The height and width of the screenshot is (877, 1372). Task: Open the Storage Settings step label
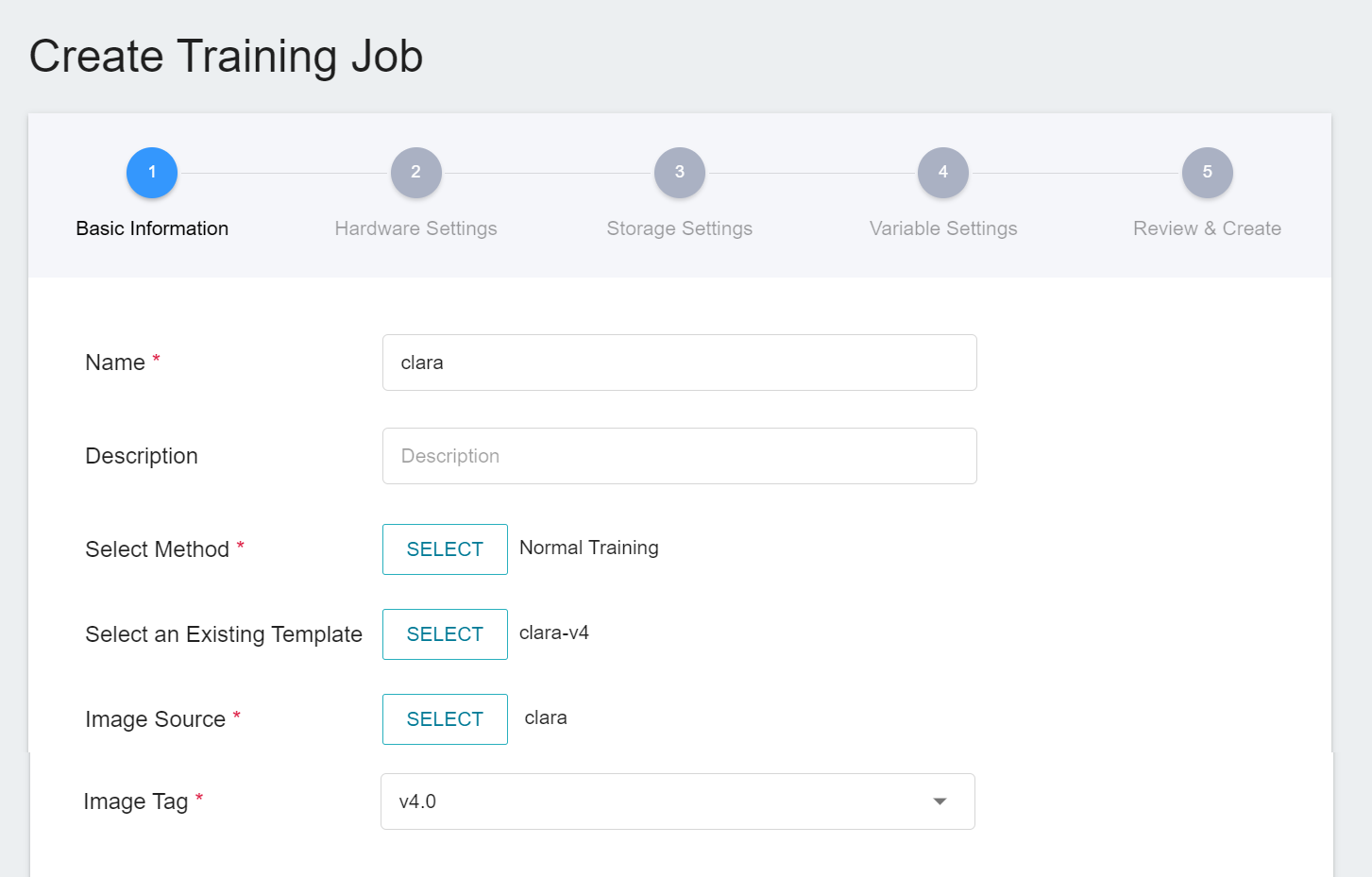[x=679, y=228]
